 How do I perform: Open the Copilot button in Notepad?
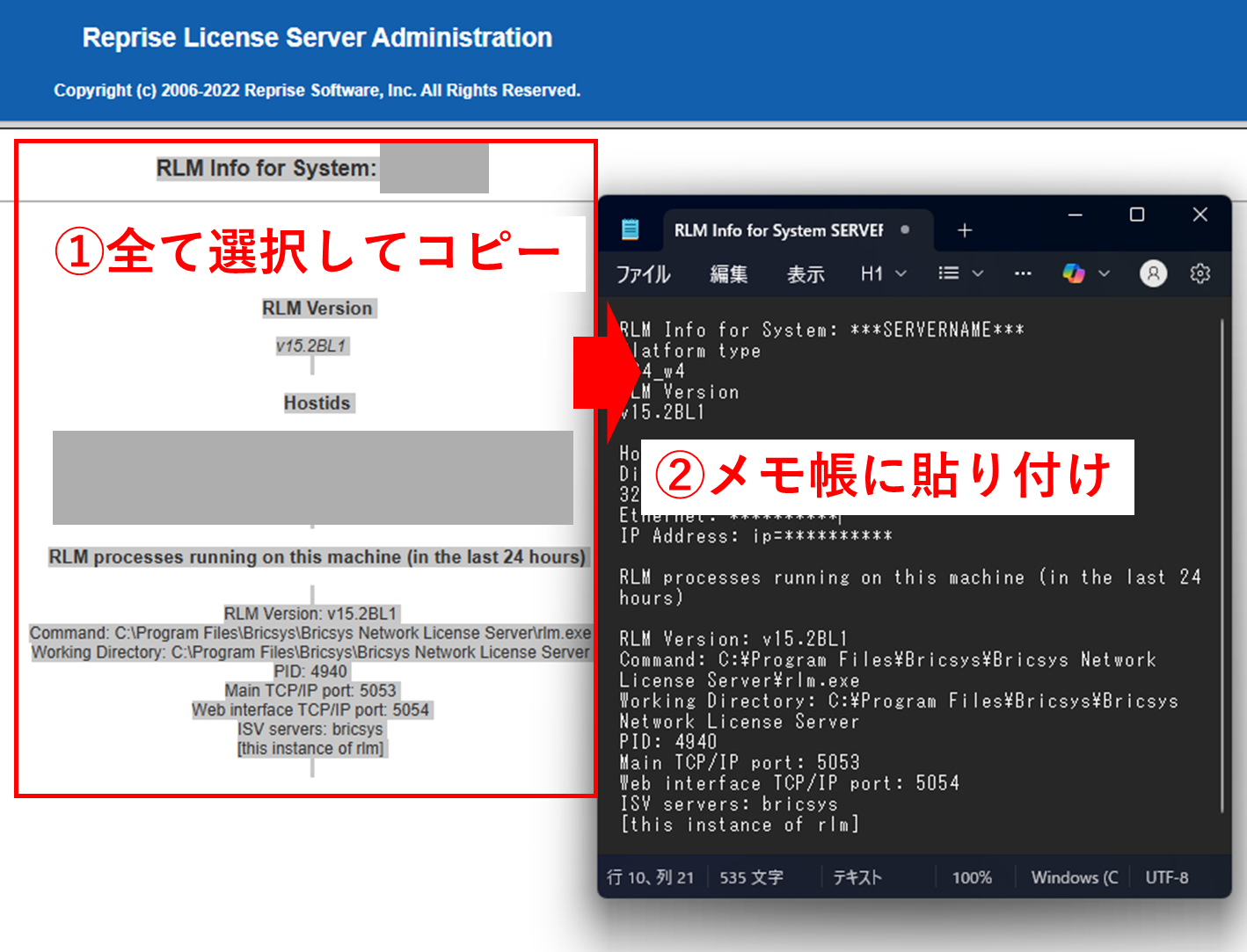[x=1073, y=273]
